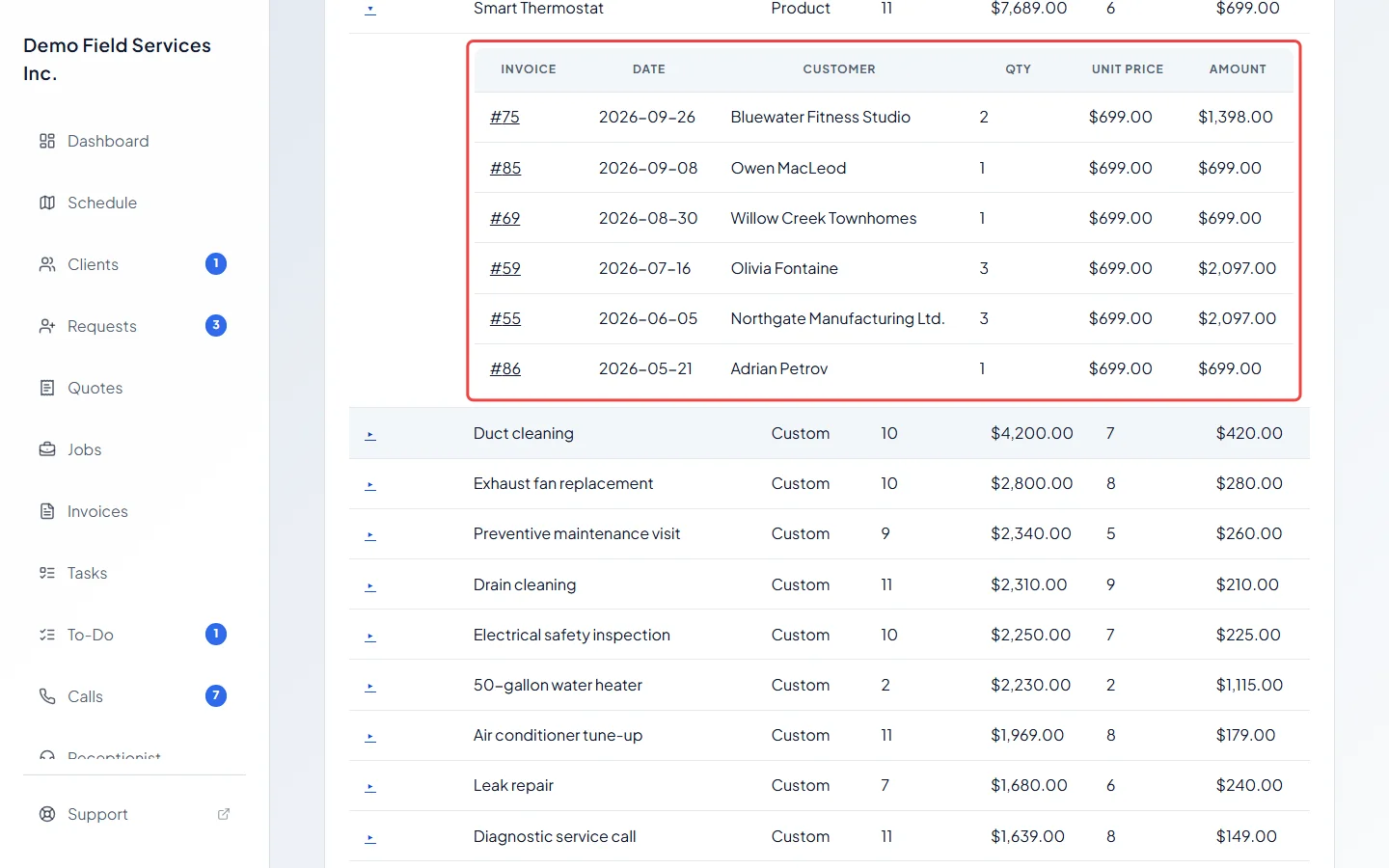
Task: Click the Requests badge showing 3
Action: 216,325
